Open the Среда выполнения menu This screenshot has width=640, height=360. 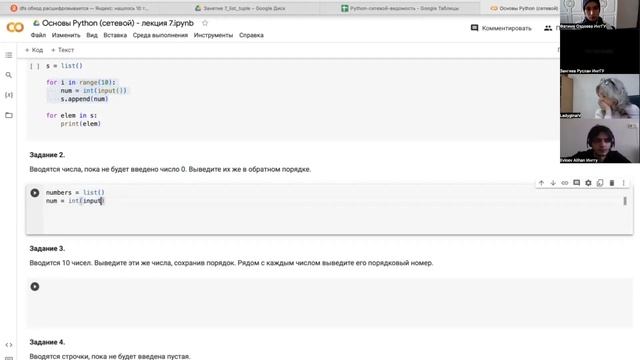[x=160, y=35]
